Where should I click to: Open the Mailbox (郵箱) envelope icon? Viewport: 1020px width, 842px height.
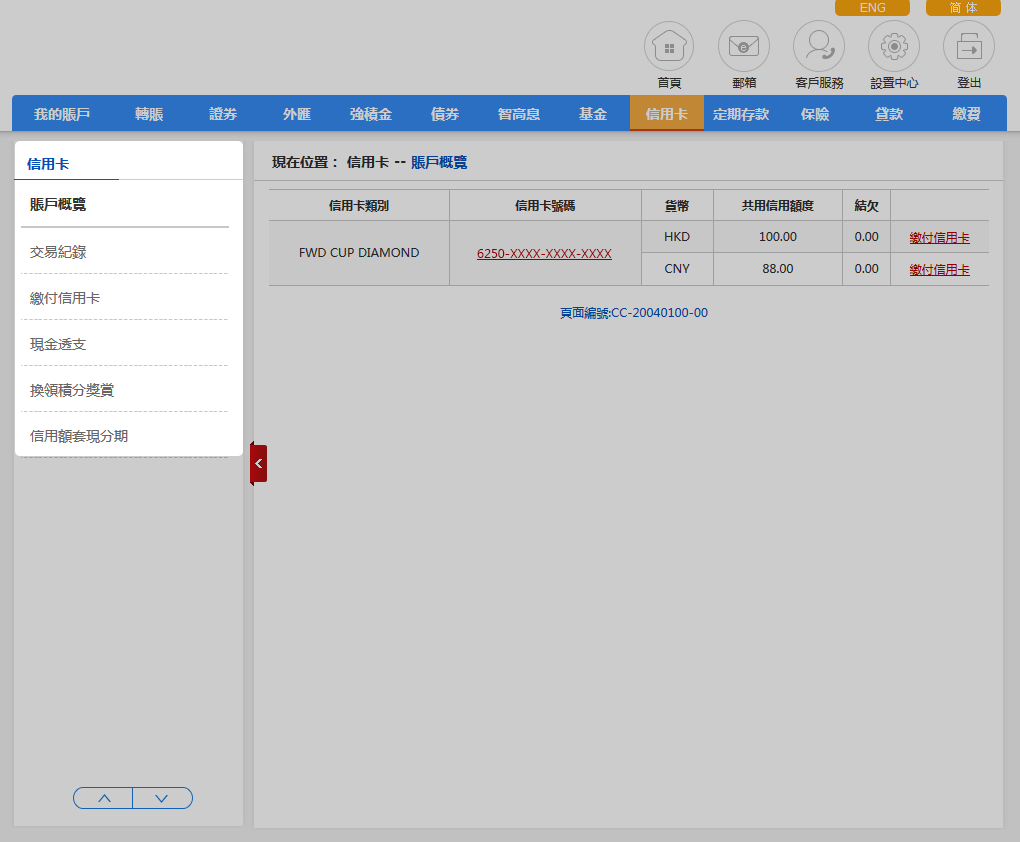(744, 47)
